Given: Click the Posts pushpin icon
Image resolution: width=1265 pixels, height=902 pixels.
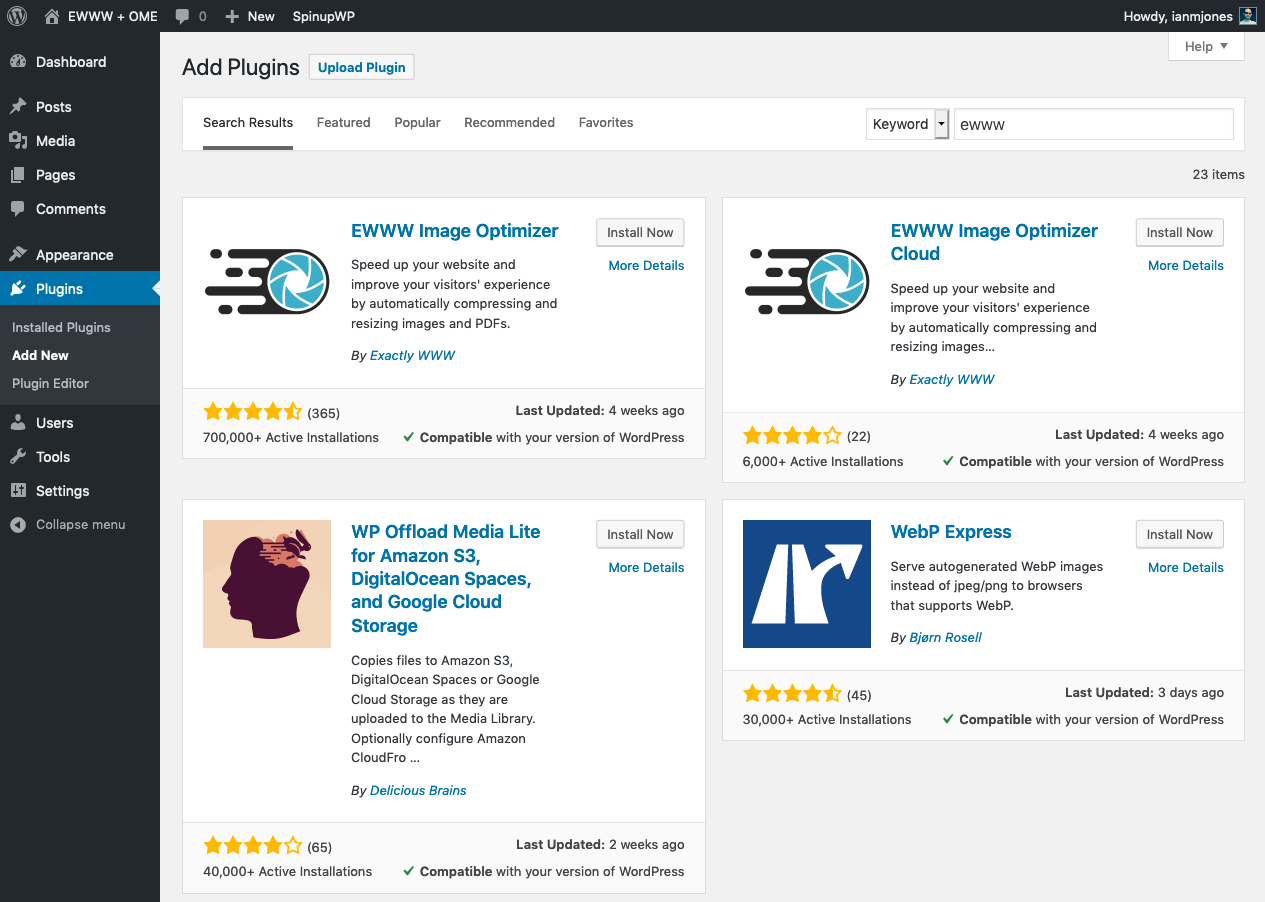Looking at the screenshot, I should tap(18, 107).
